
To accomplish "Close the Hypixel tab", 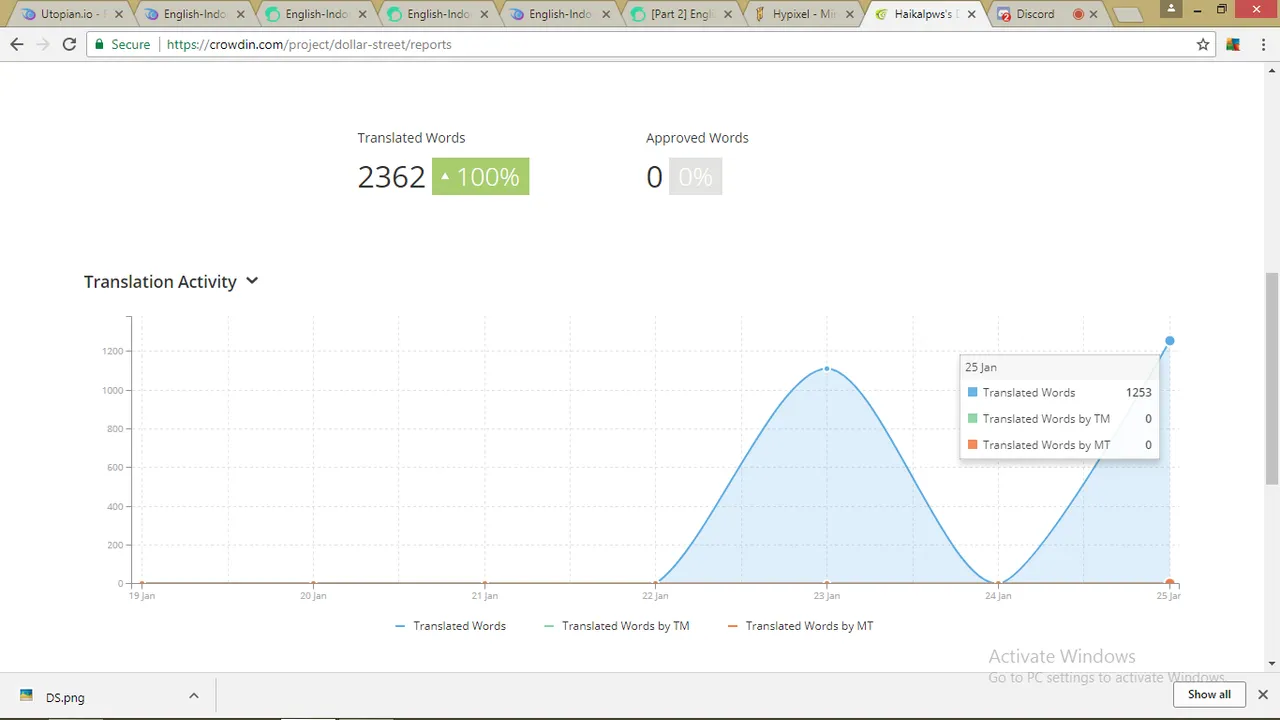I will point(849,15).
